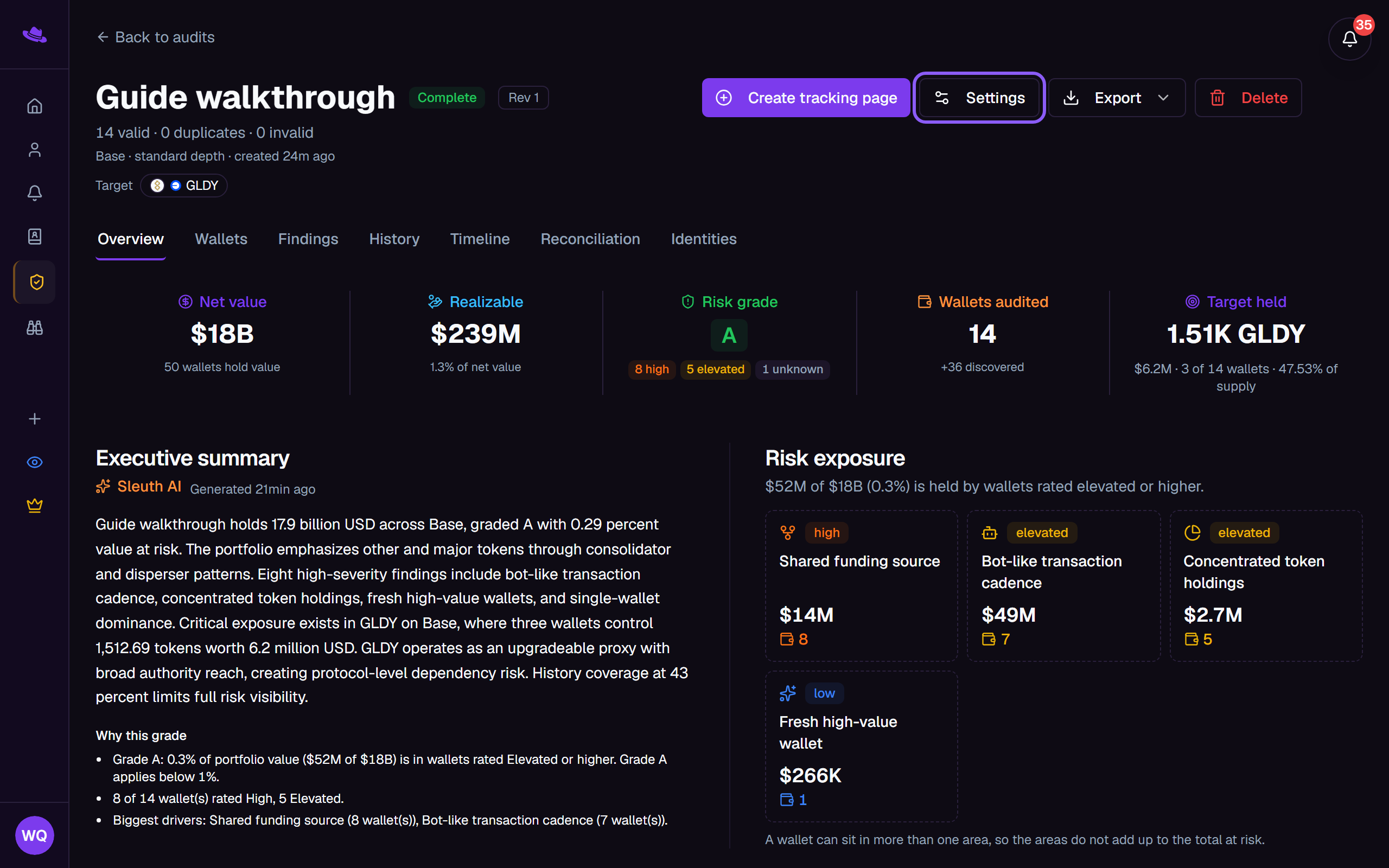1389x868 pixels.
Task: Click the $239M Realizable value
Action: click(476, 334)
